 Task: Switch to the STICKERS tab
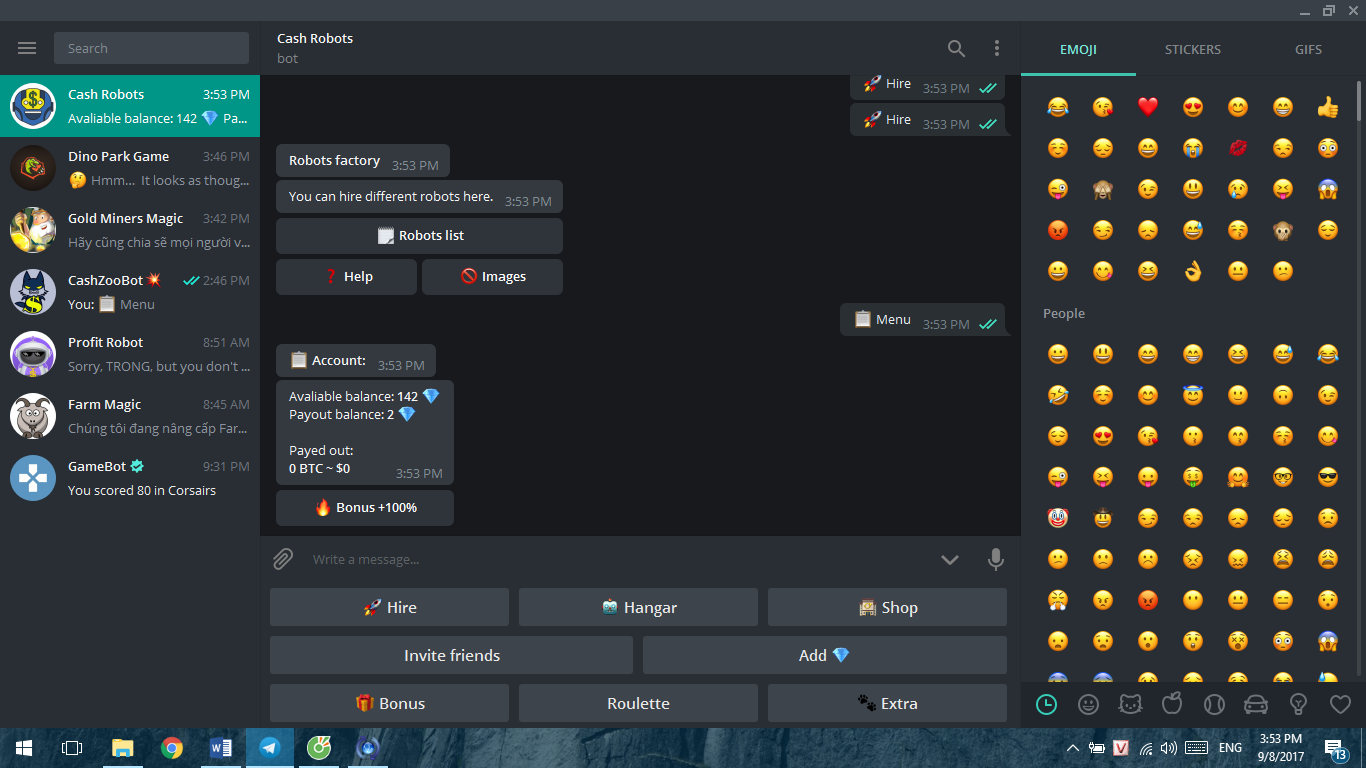[1193, 49]
